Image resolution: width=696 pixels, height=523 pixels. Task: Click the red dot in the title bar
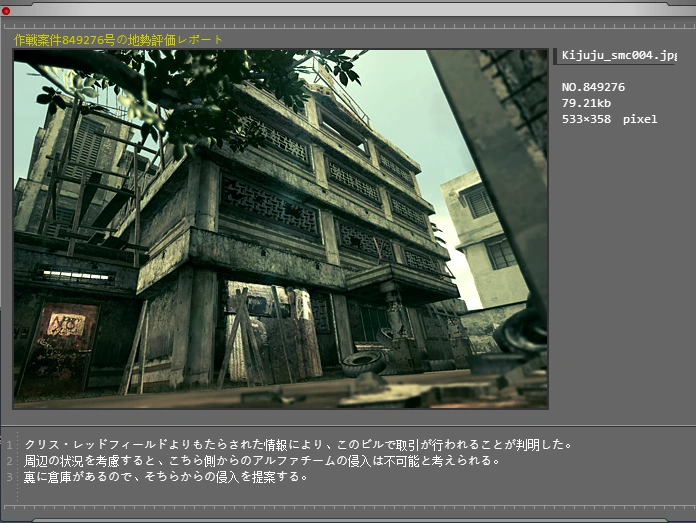6,11
